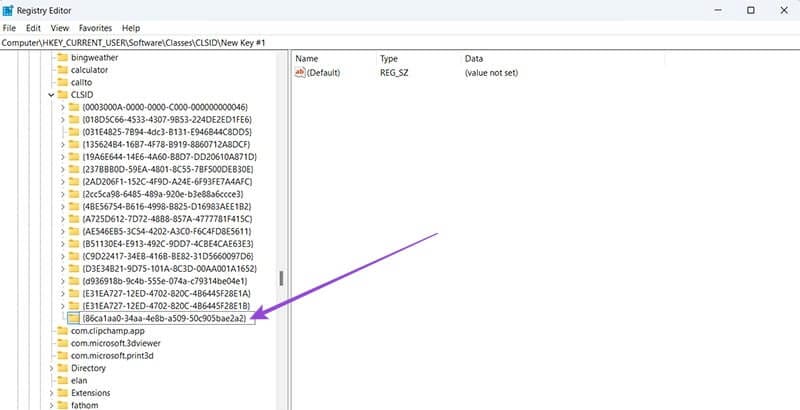Select the {018D5C66-4533-4307-9B53-224DE2ED1FE6} key name
This screenshot has height=410, width=800.
[x=167, y=120]
